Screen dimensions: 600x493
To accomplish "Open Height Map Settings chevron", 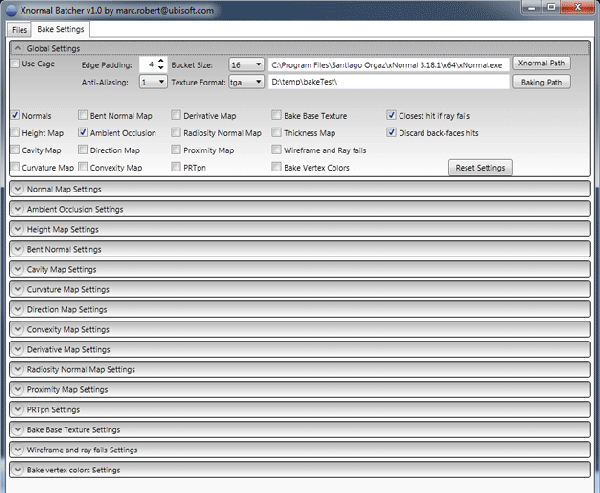I will (18, 229).
